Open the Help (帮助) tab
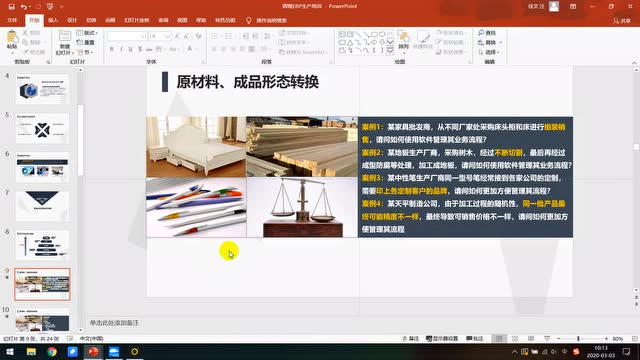This screenshot has width=640, height=360. point(201,20)
